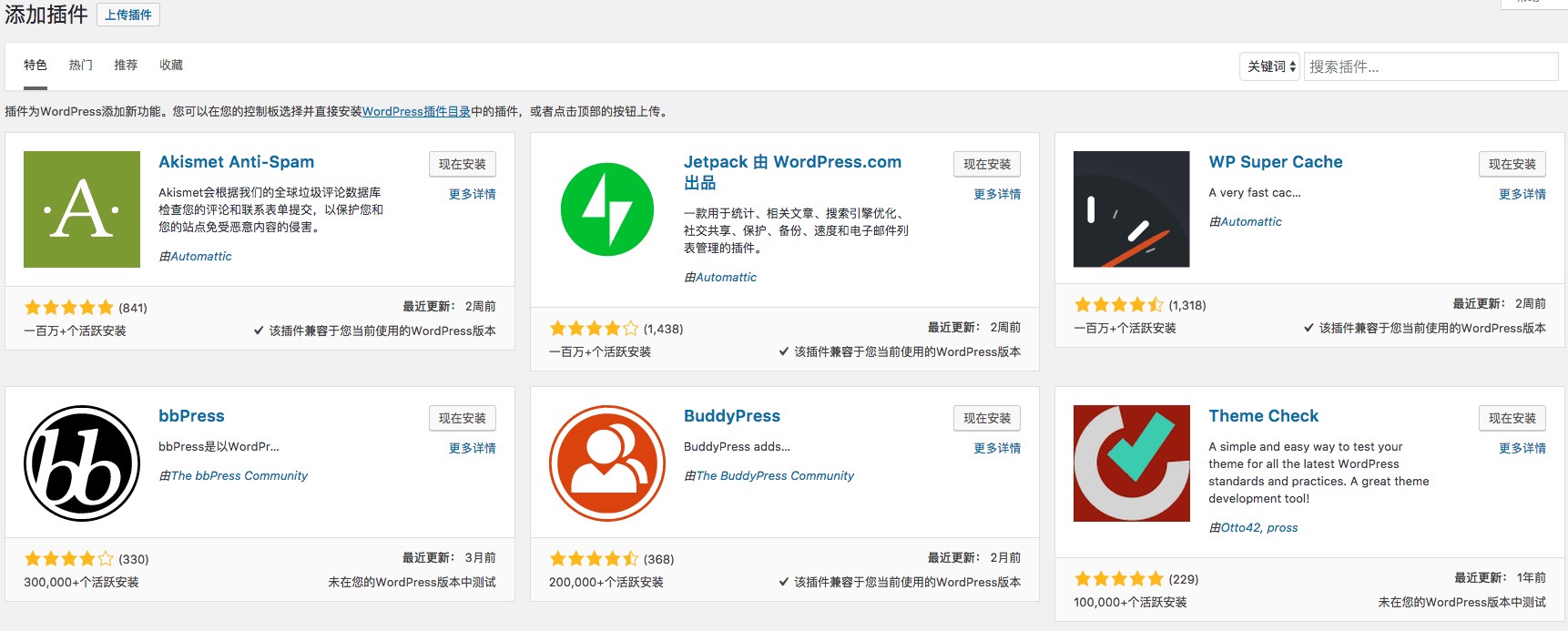Click Automattic author link under Akismet
This screenshot has width=1568, height=631.
point(201,256)
